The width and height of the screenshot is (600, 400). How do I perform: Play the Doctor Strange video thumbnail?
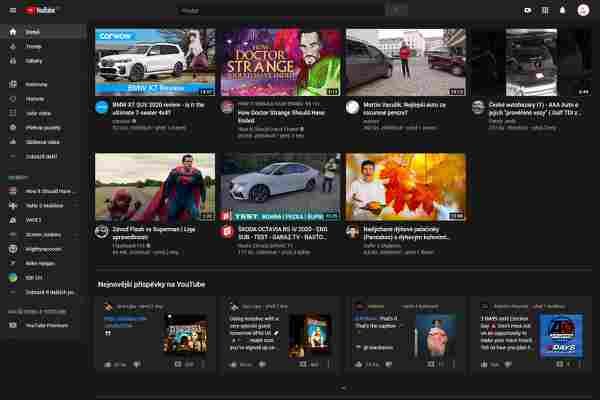pyautogui.click(x=280, y=61)
